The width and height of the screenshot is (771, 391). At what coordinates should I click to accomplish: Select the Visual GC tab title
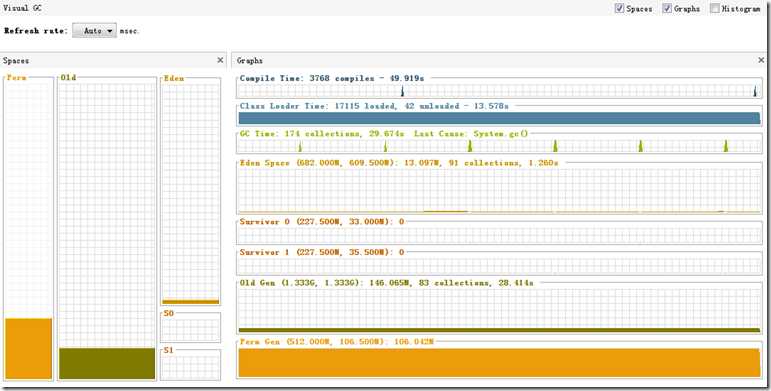[23, 8]
